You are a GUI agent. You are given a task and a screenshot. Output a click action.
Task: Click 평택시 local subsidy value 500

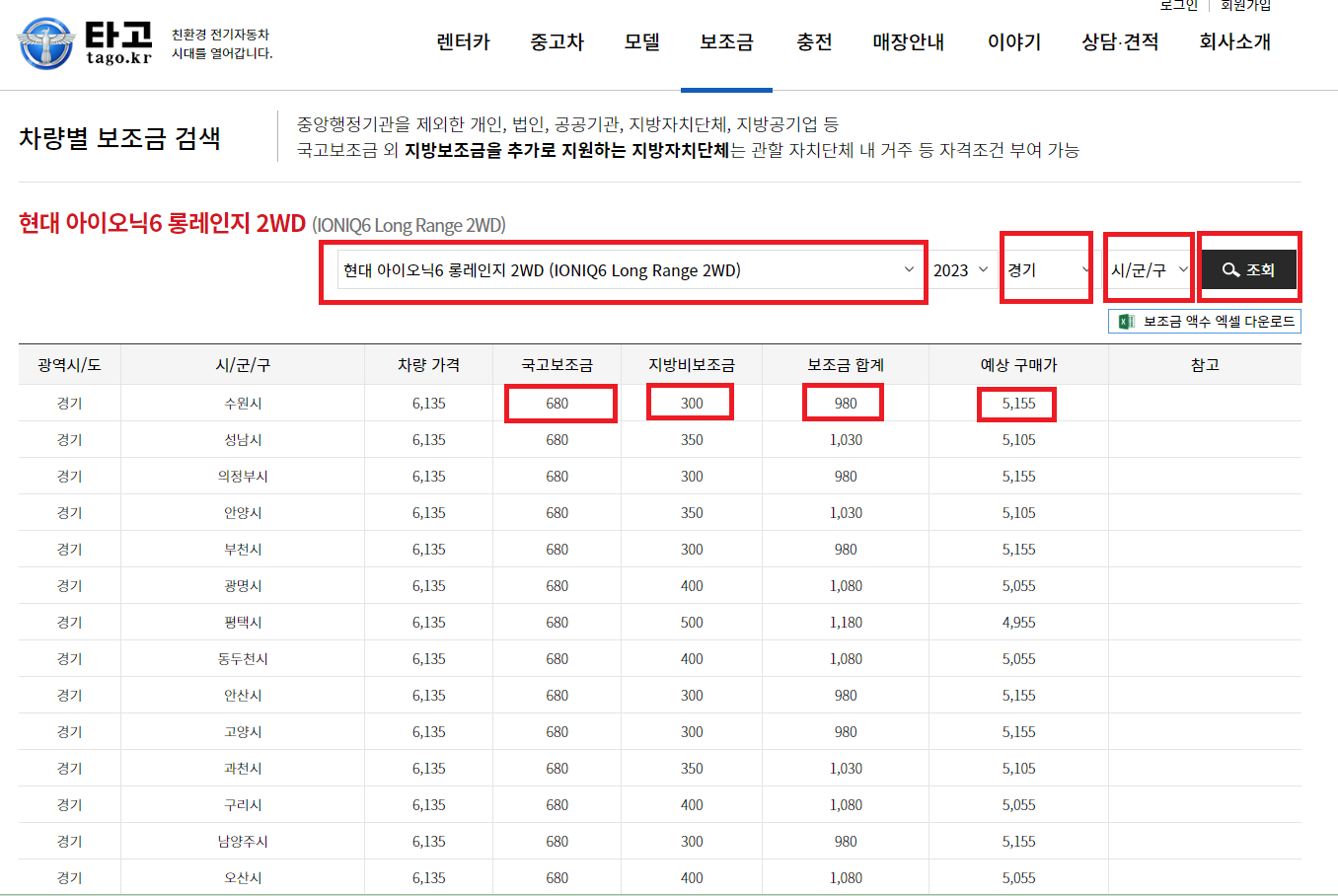pyautogui.click(x=692, y=623)
